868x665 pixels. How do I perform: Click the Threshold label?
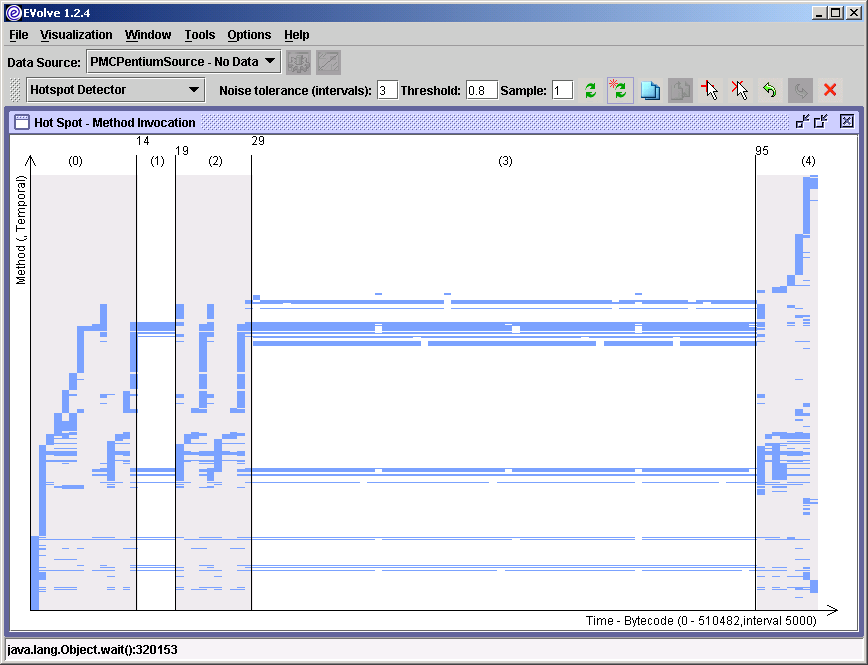pos(431,90)
